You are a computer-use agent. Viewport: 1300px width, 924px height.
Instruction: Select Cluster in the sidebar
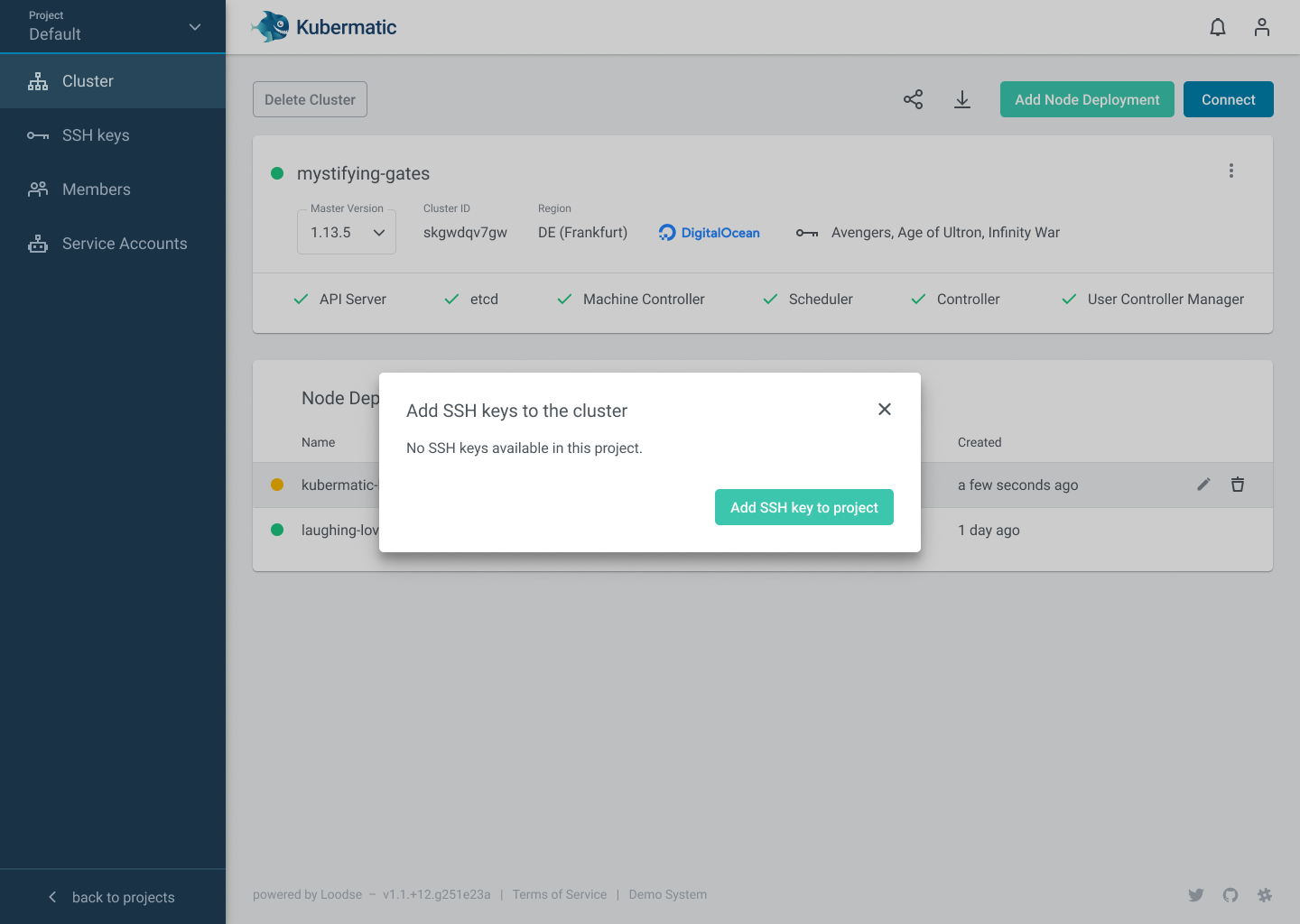coord(87,80)
